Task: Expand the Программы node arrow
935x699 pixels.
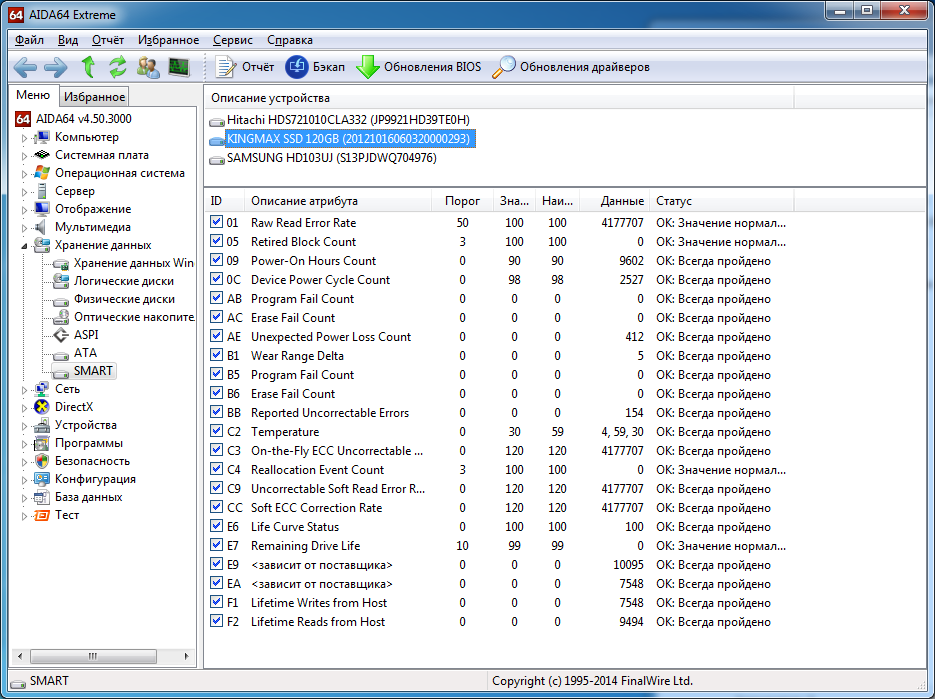Action: pyautogui.click(x=24, y=444)
